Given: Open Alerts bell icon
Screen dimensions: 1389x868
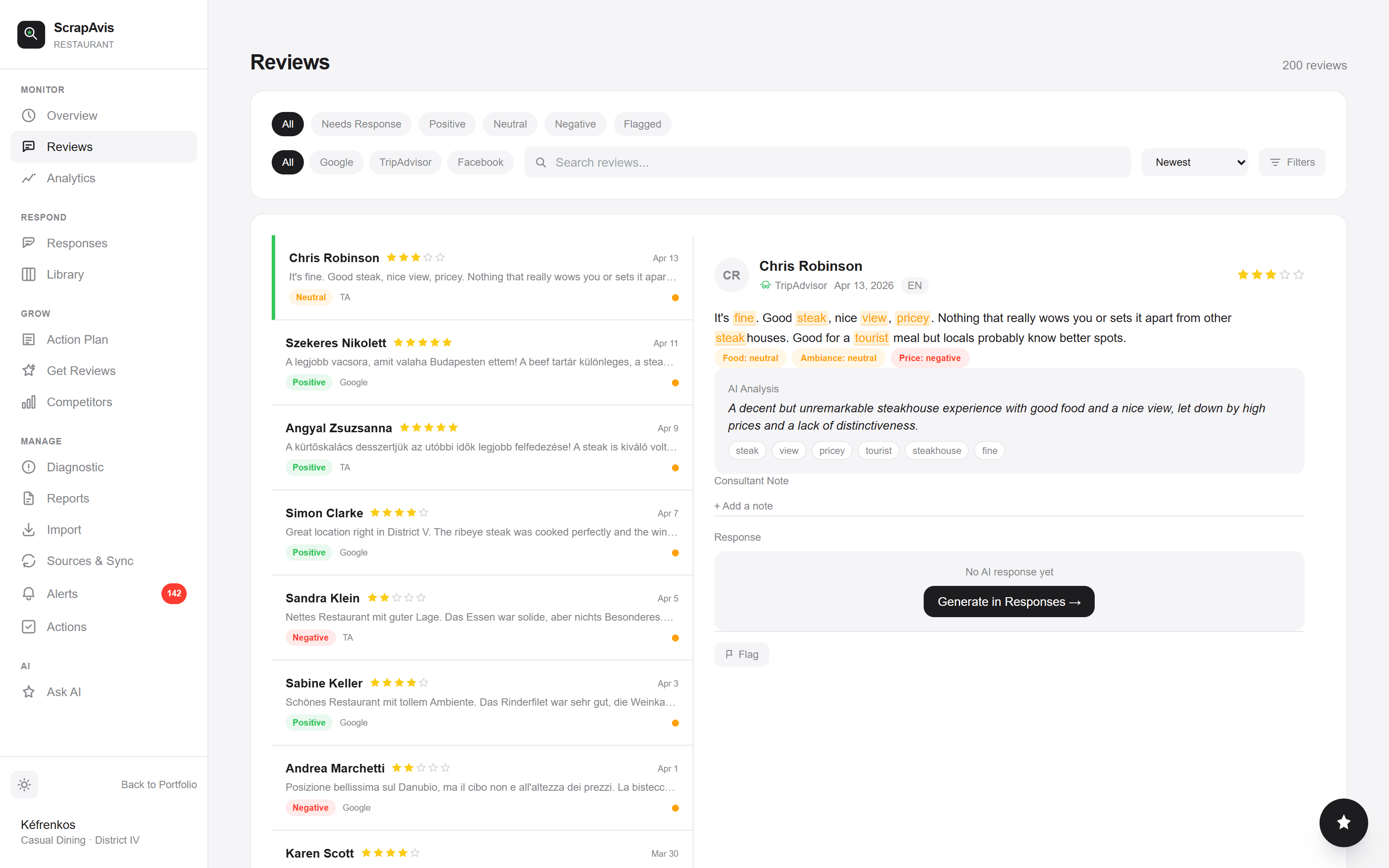Looking at the screenshot, I should (x=29, y=594).
